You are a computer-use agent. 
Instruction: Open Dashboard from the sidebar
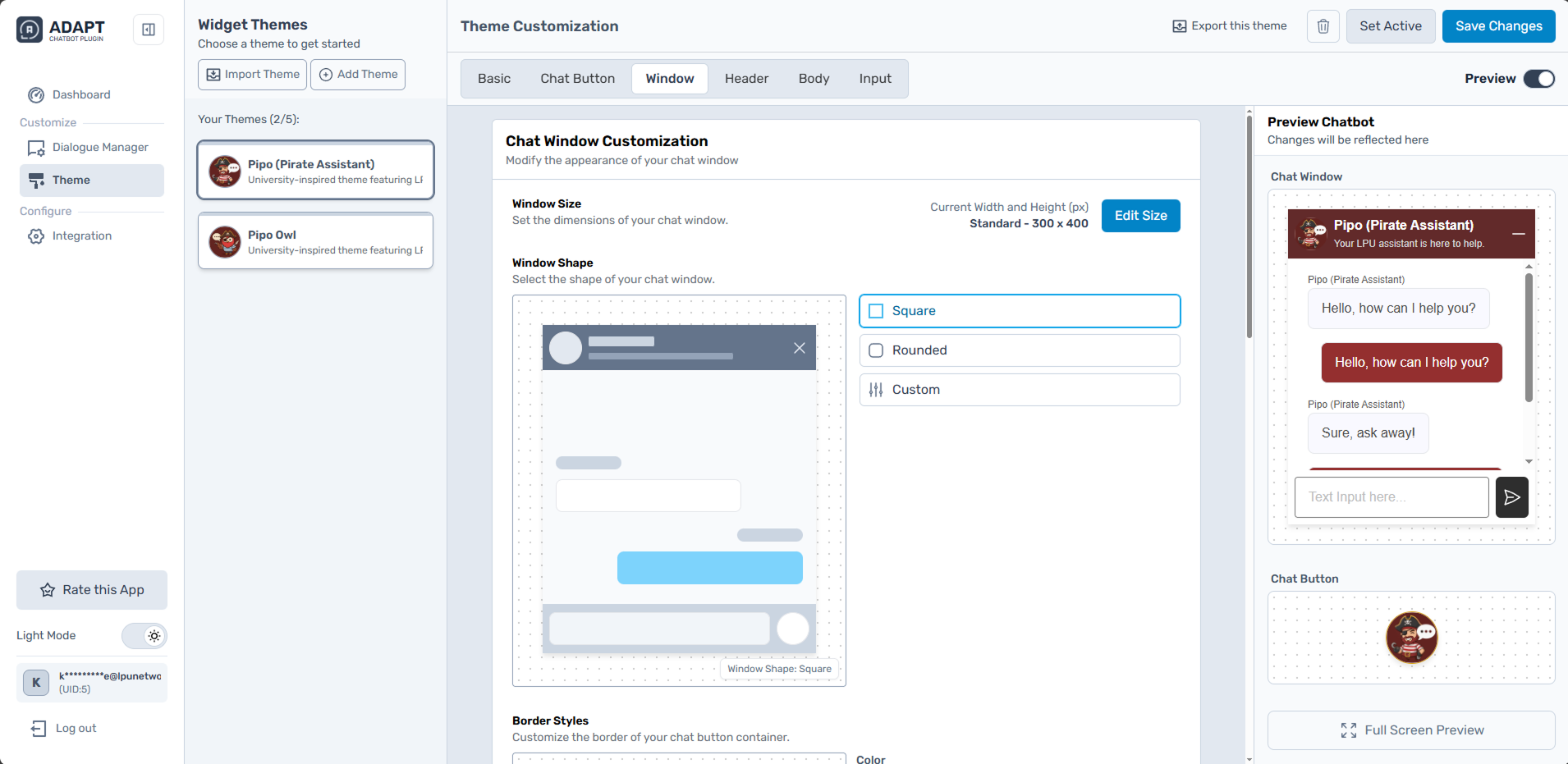click(80, 95)
